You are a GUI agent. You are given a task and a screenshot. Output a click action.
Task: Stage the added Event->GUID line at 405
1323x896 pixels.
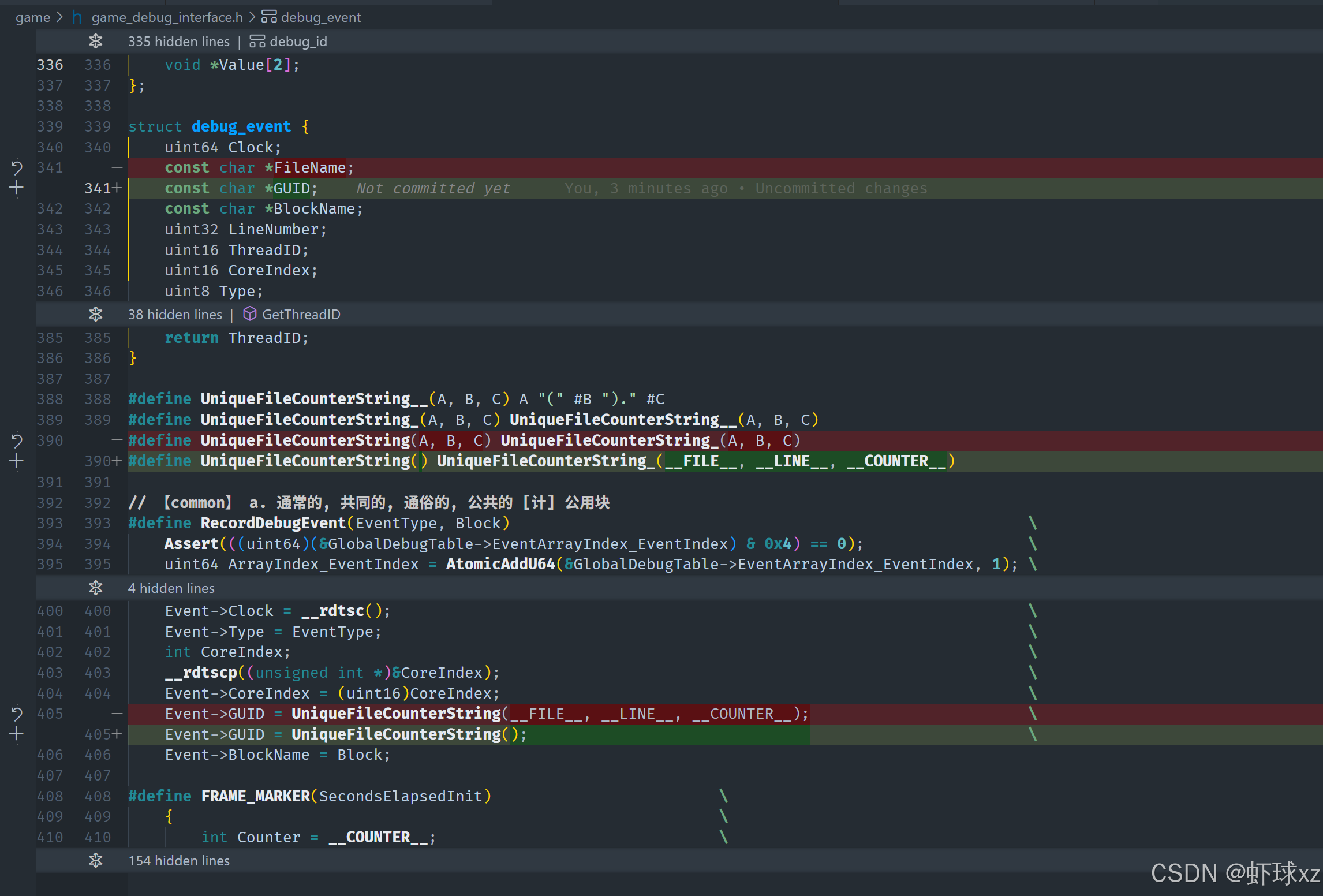(17, 734)
